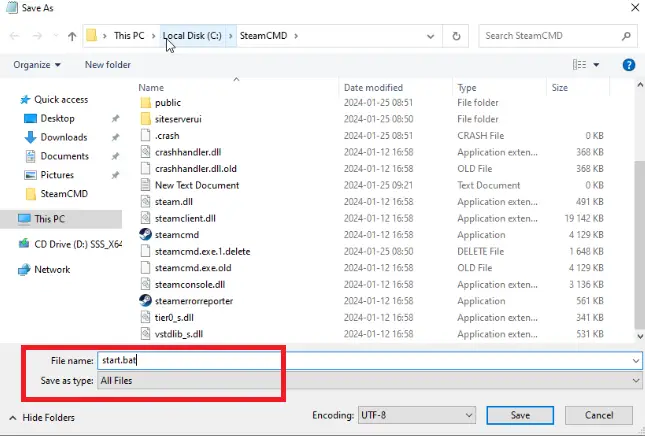645x437 pixels.
Task: Collapse the pane with Hide Folders
Action: (x=42, y=418)
